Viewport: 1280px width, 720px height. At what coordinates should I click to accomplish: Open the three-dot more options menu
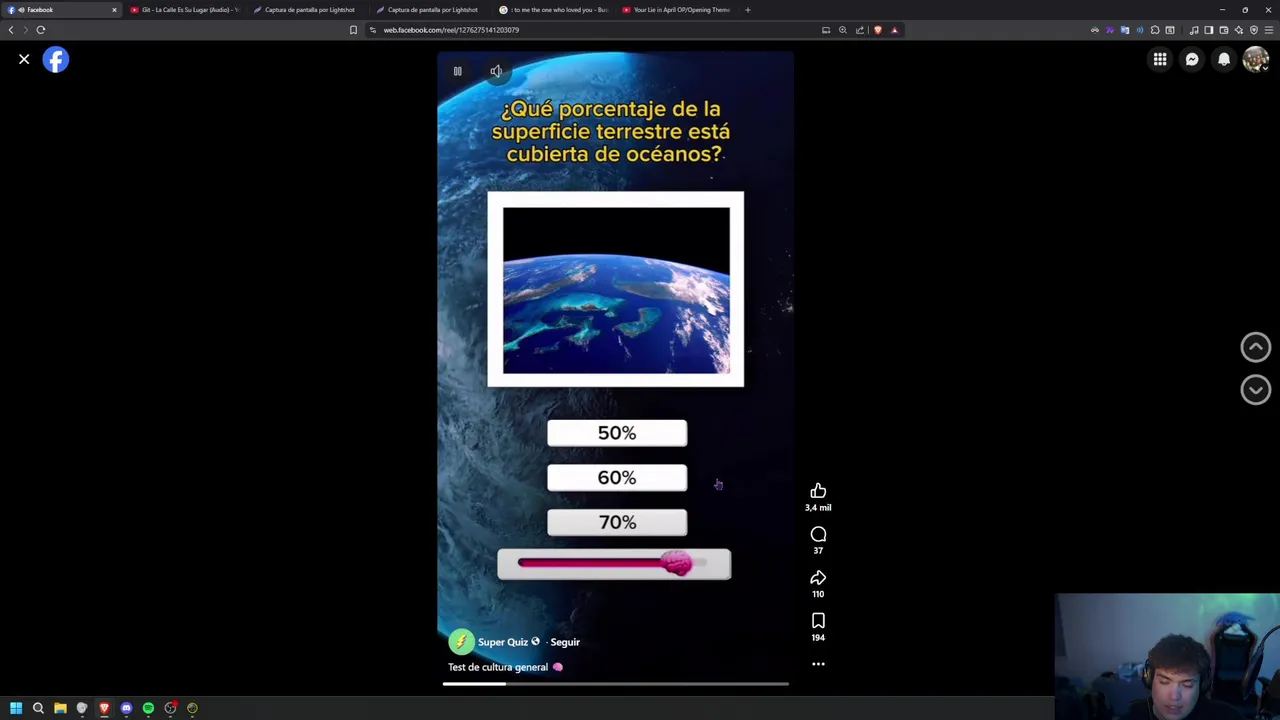818,664
